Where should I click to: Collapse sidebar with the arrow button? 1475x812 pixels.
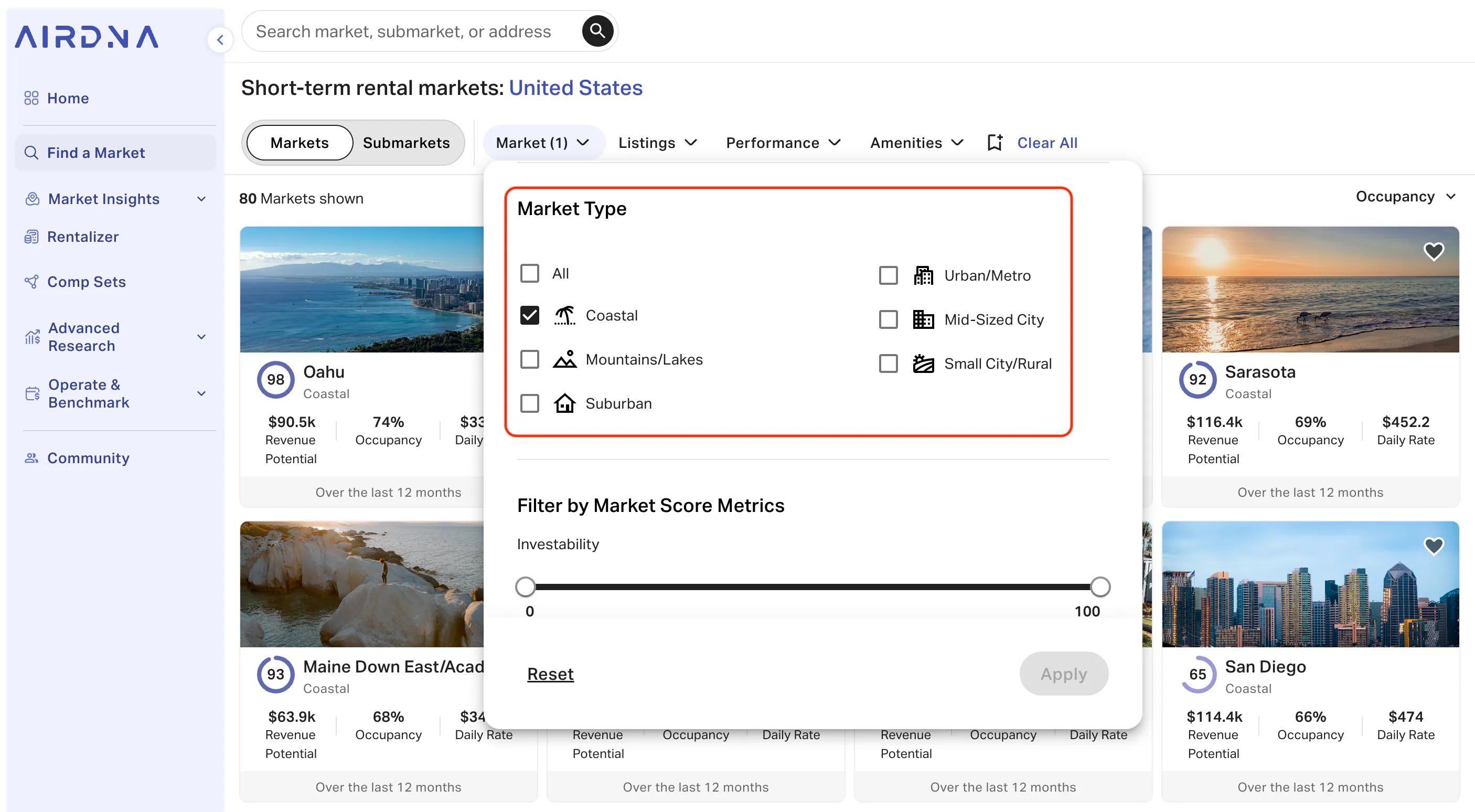pyautogui.click(x=220, y=39)
